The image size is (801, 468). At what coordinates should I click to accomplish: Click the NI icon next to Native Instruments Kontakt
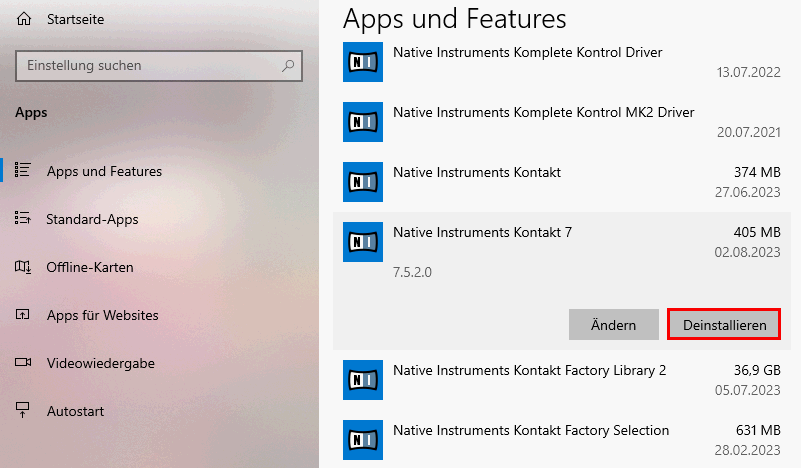tap(363, 182)
